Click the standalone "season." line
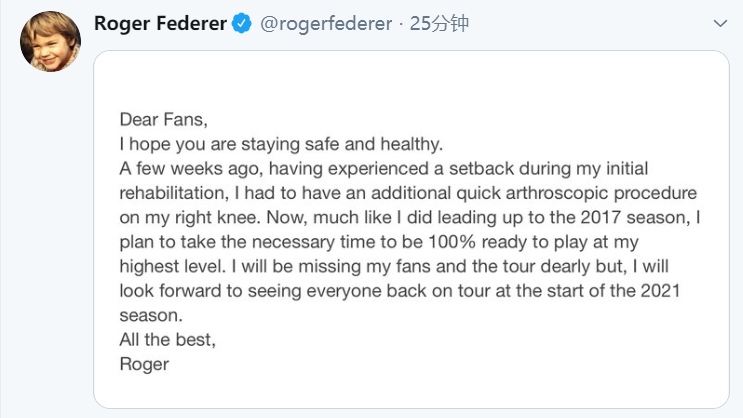 tap(151, 316)
